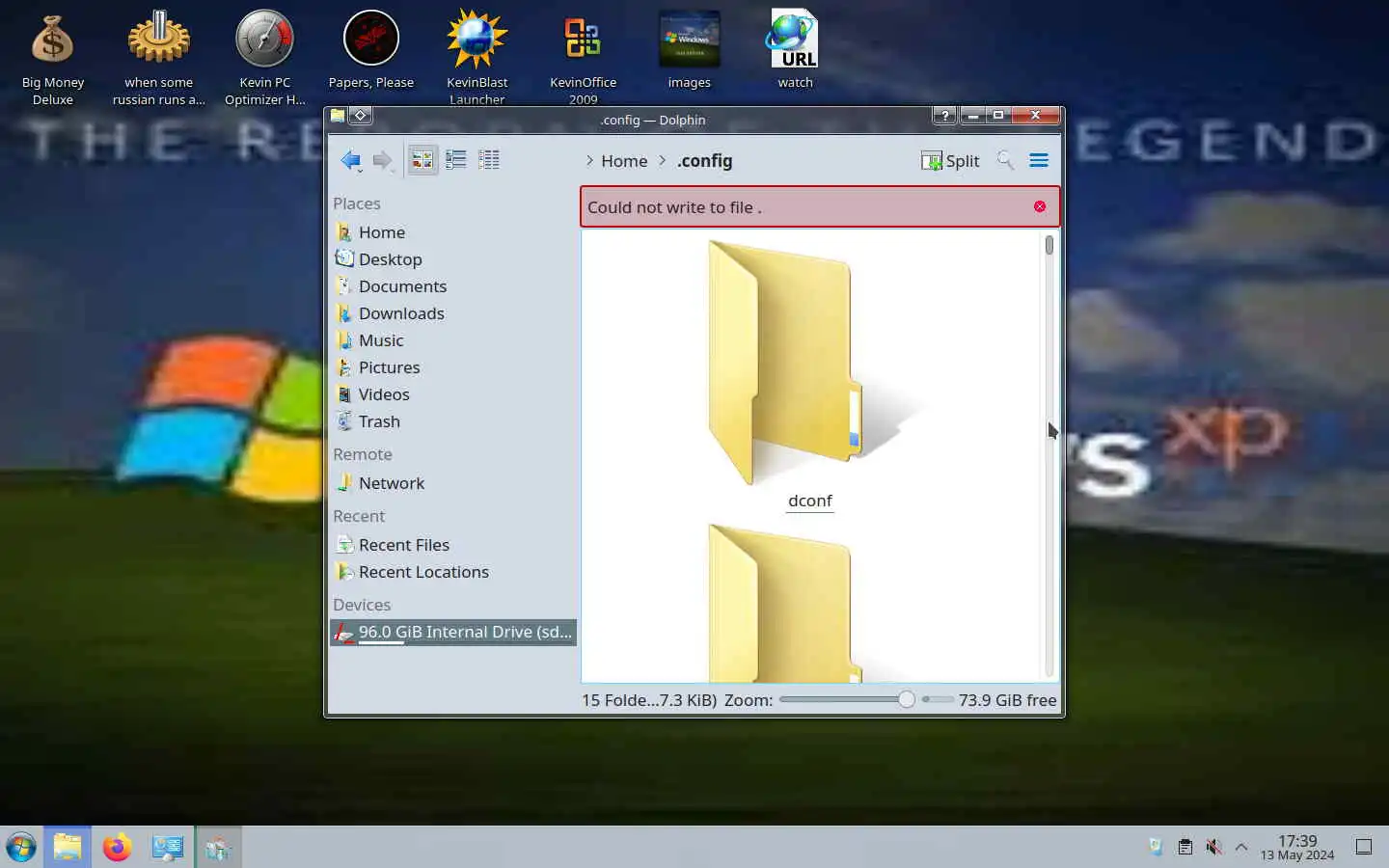Open KevinOffice 2009 desktop icon
Screen dimensions: 1389x868
click(584, 58)
